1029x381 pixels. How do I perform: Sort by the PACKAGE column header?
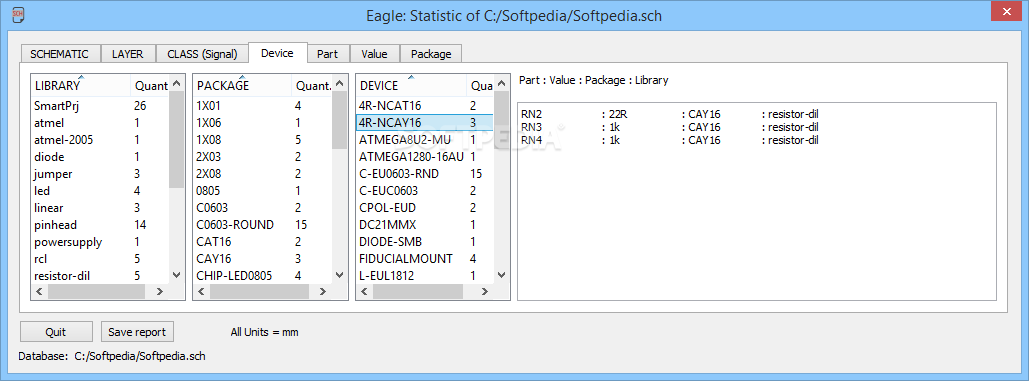coord(242,85)
